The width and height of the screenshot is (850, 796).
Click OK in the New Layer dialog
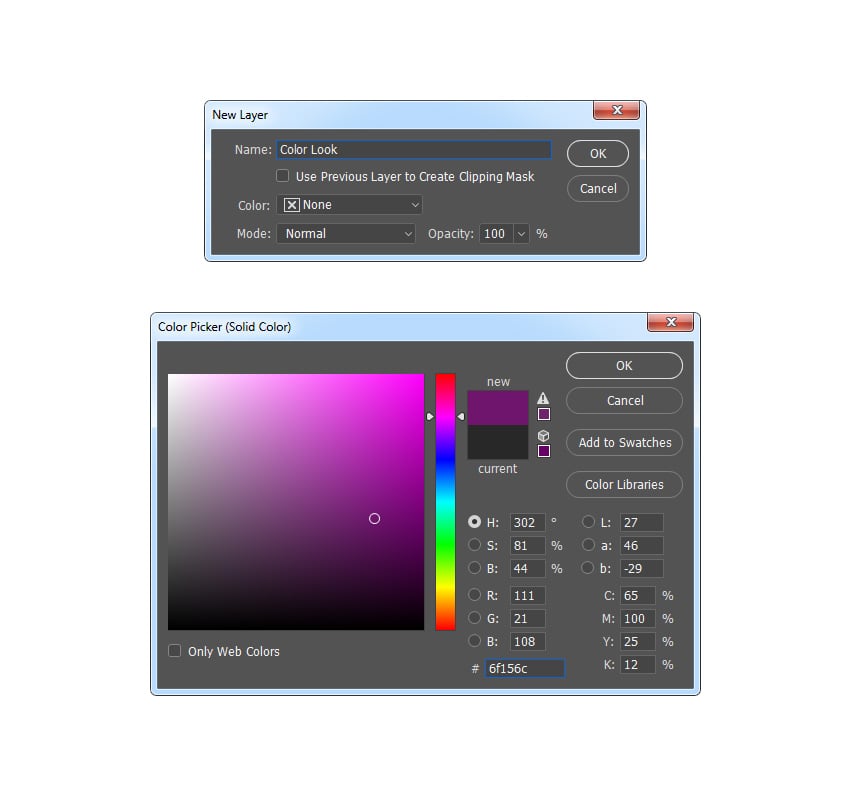(x=597, y=153)
